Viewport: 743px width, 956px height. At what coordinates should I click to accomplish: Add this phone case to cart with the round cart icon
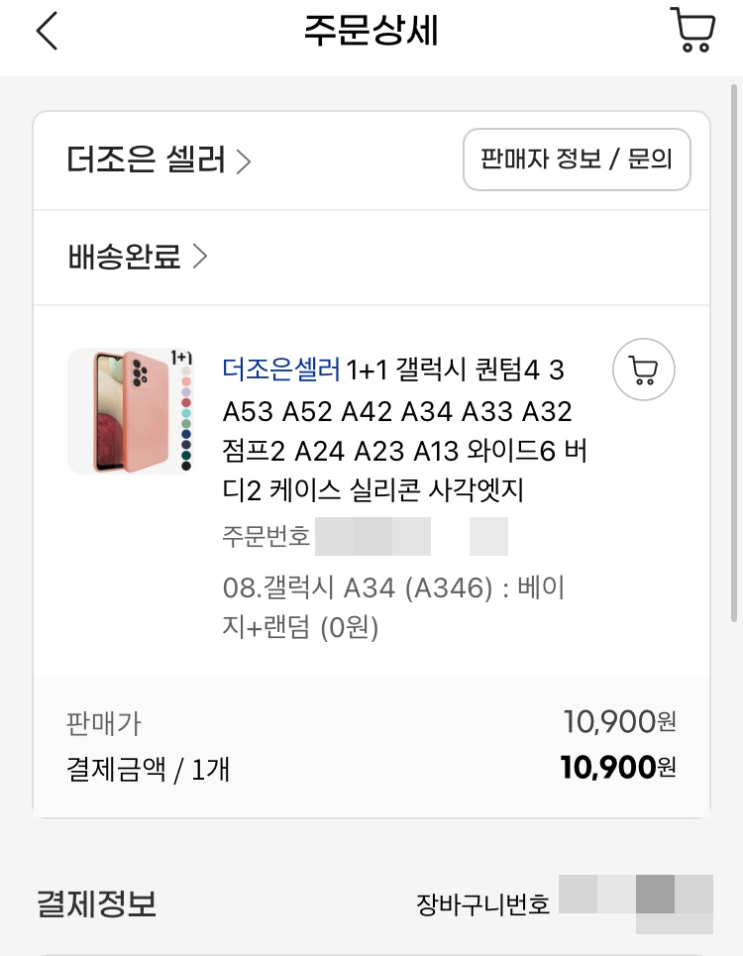coord(643,371)
